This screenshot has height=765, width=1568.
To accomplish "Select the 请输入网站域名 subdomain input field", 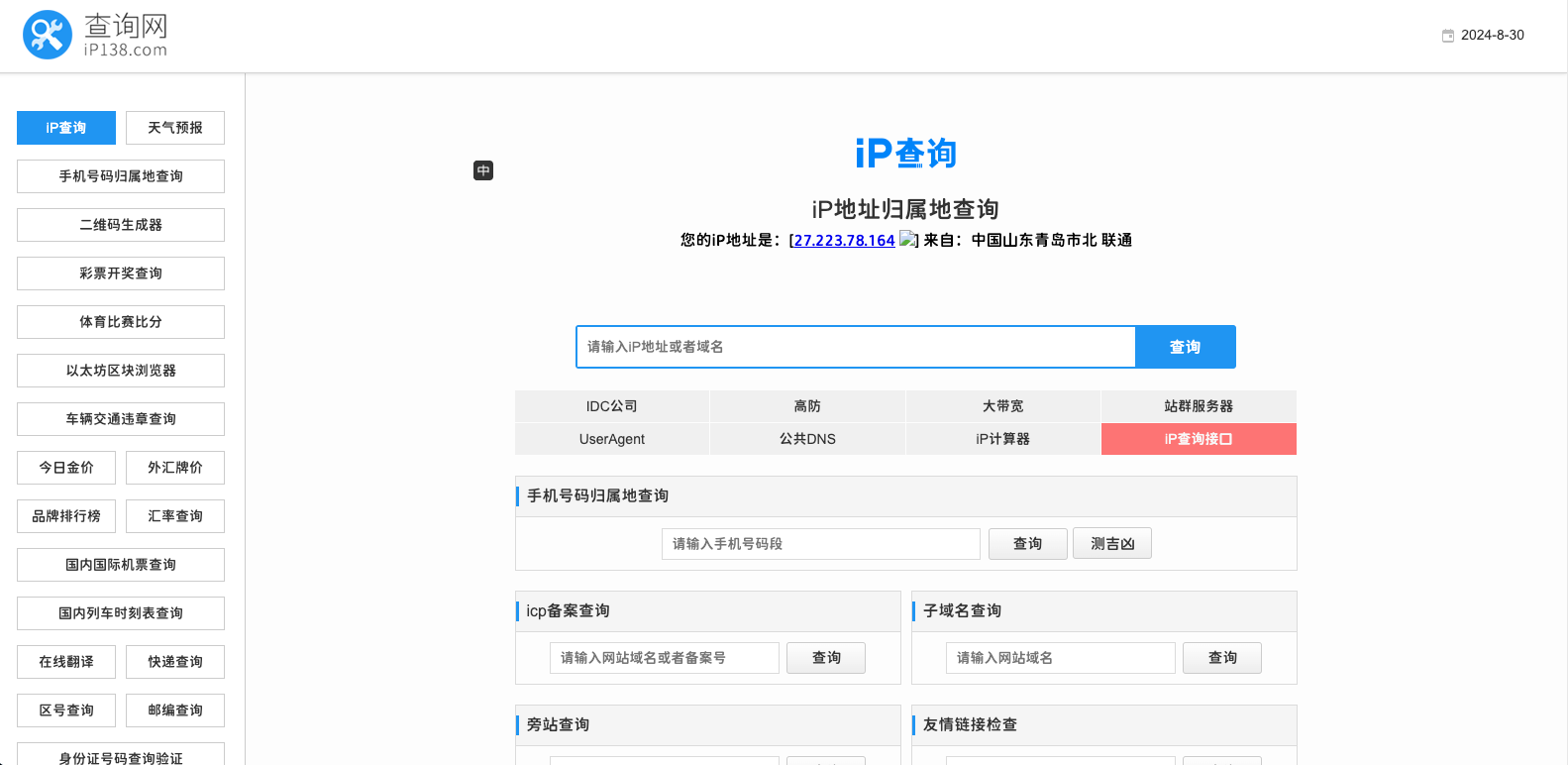I will pyautogui.click(x=1060, y=658).
